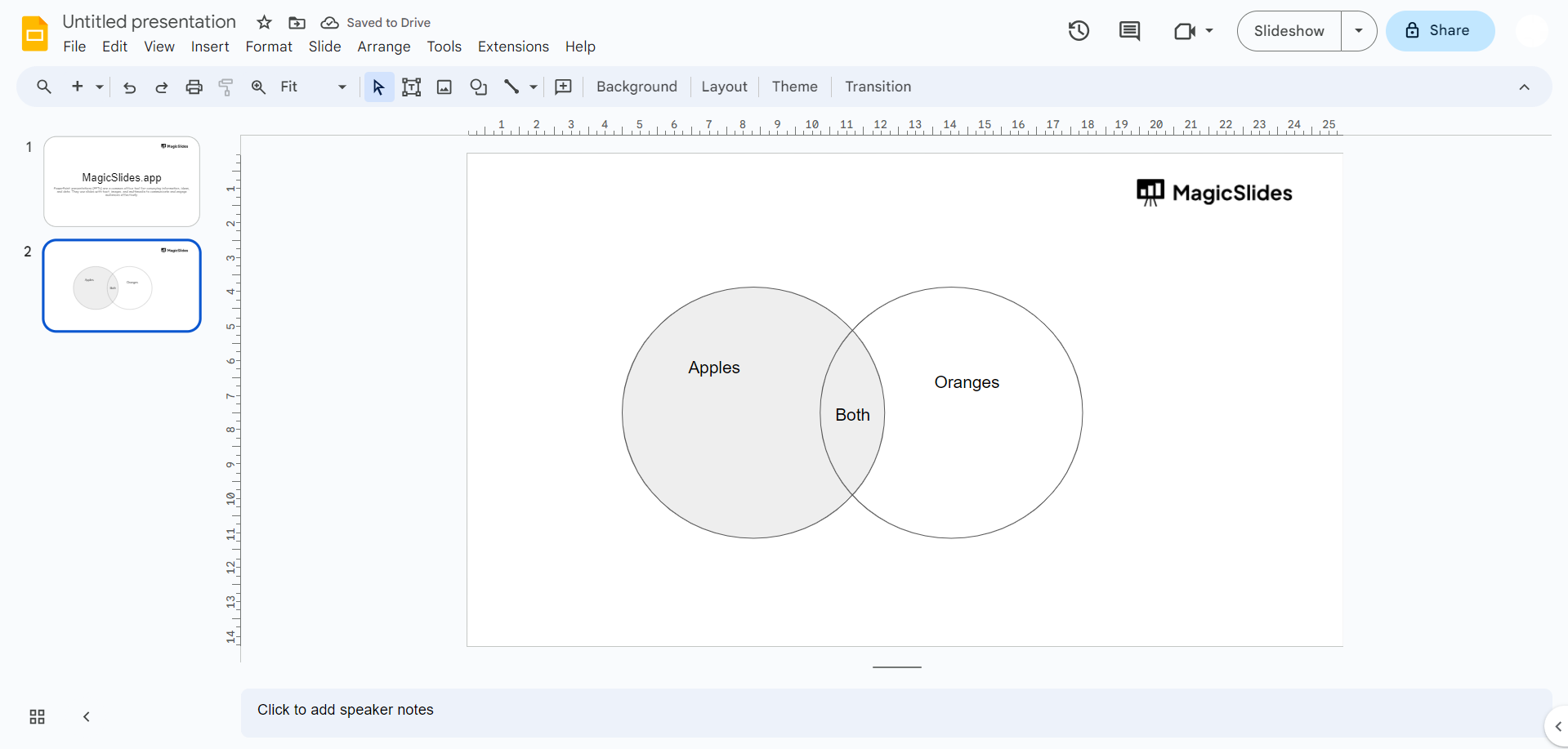Viewport: 1568px width, 749px height.
Task: Open the comments icon
Action: click(x=1129, y=31)
